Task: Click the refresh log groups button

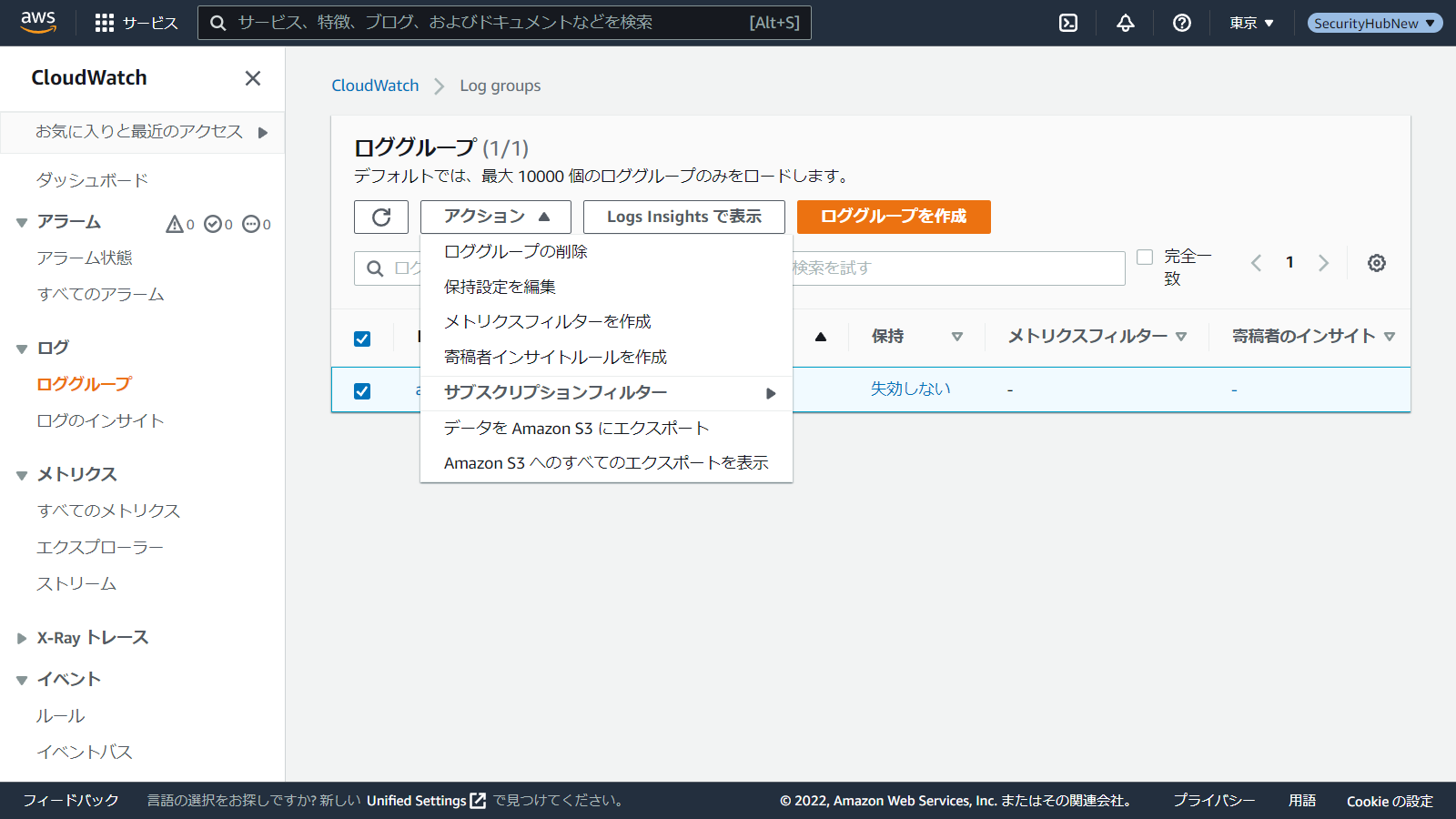Action: (381, 217)
